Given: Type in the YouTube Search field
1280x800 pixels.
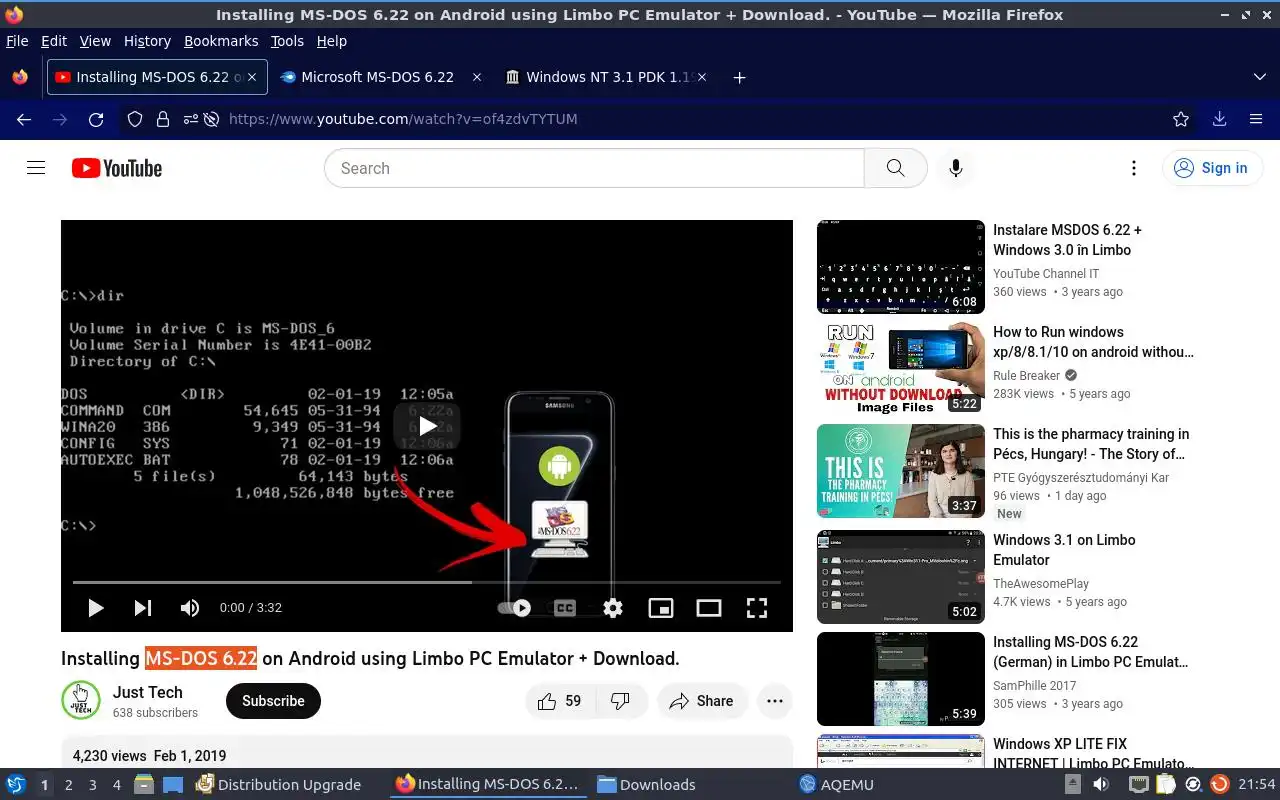Looking at the screenshot, I should point(594,168).
